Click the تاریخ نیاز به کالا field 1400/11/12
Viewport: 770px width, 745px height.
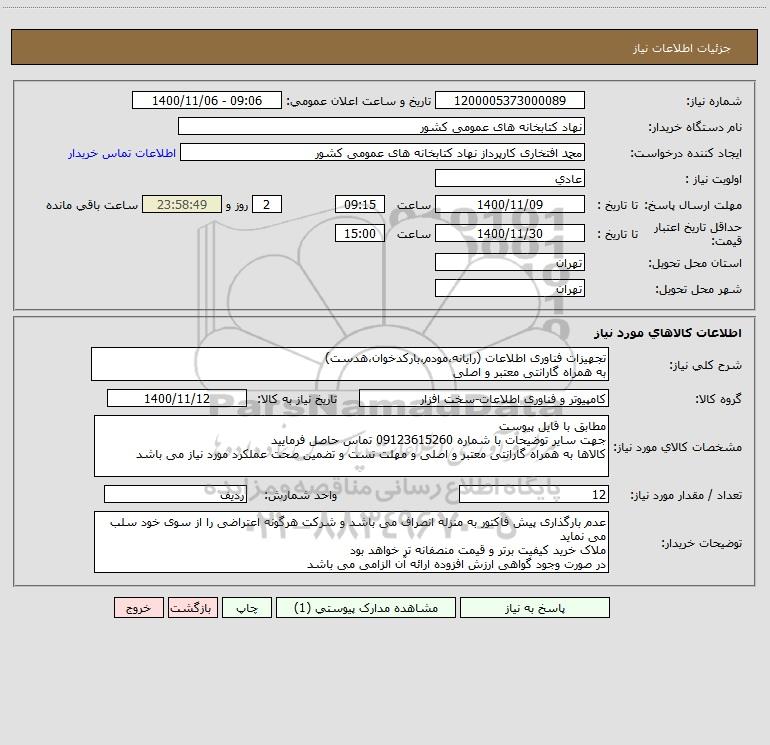[x=177, y=398]
